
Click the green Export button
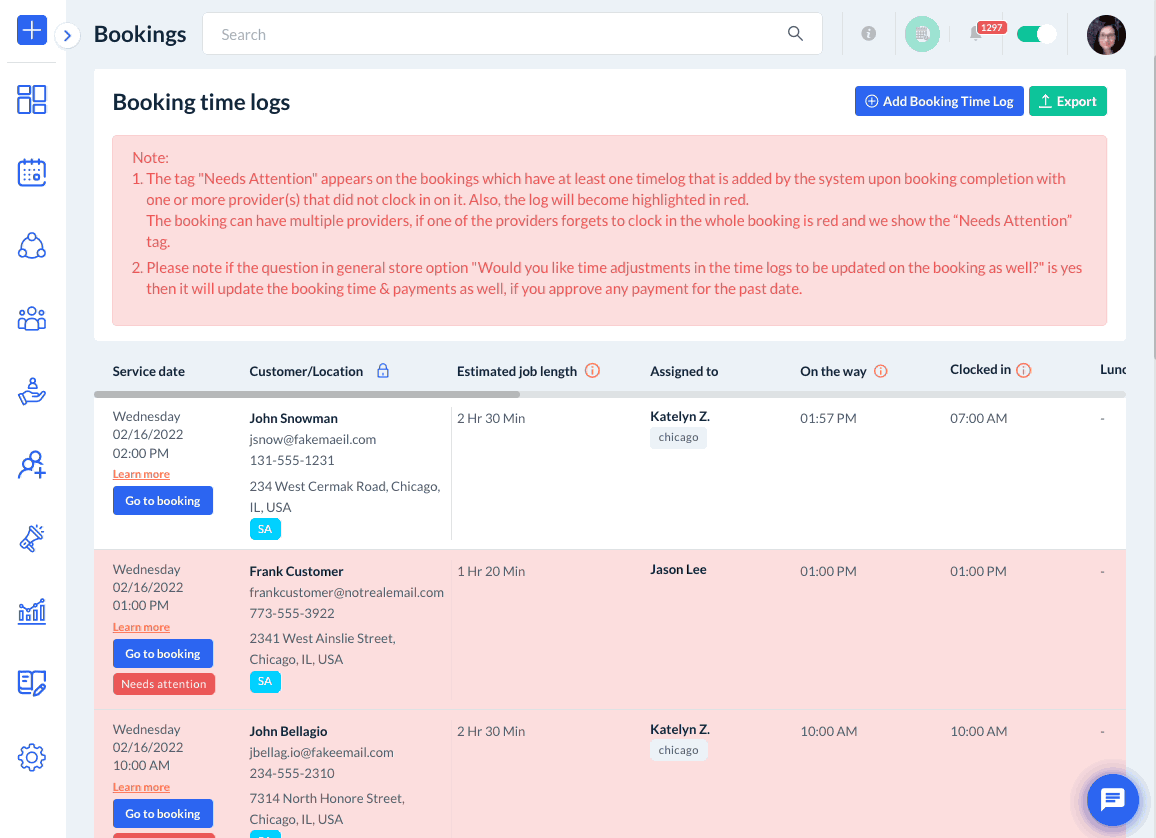[1068, 101]
